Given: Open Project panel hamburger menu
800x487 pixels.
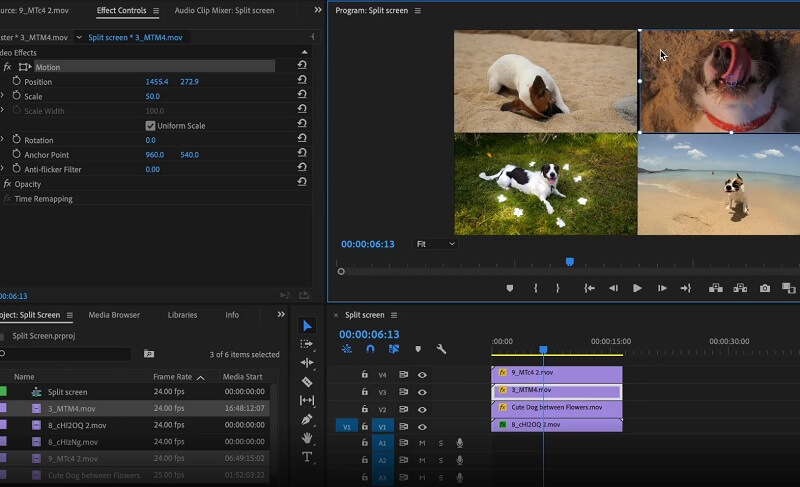Looking at the screenshot, I should pos(69,315).
